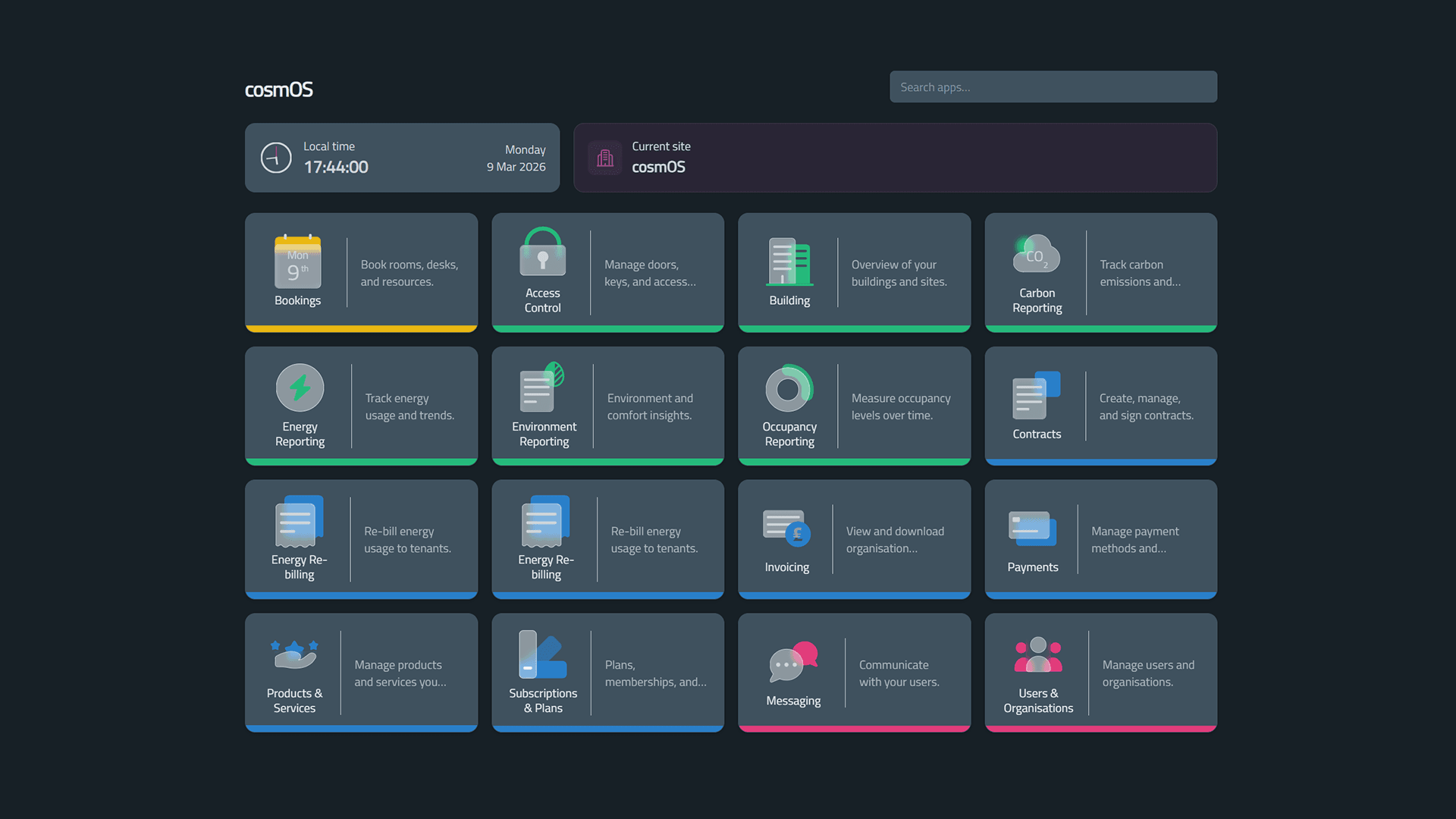Click the cosmOS logo

click(x=279, y=89)
